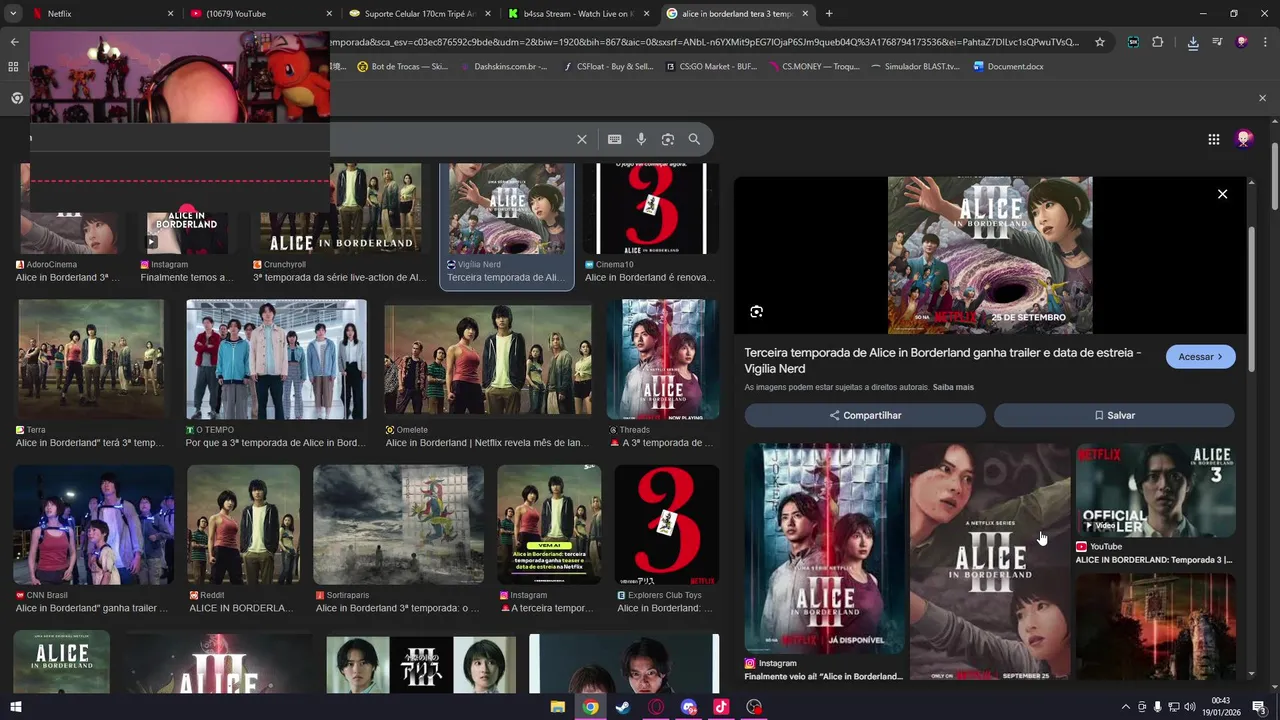Search inside the image with Lens button
The height and width of the screenshot is (720, 1280).
tap(757, 312)
